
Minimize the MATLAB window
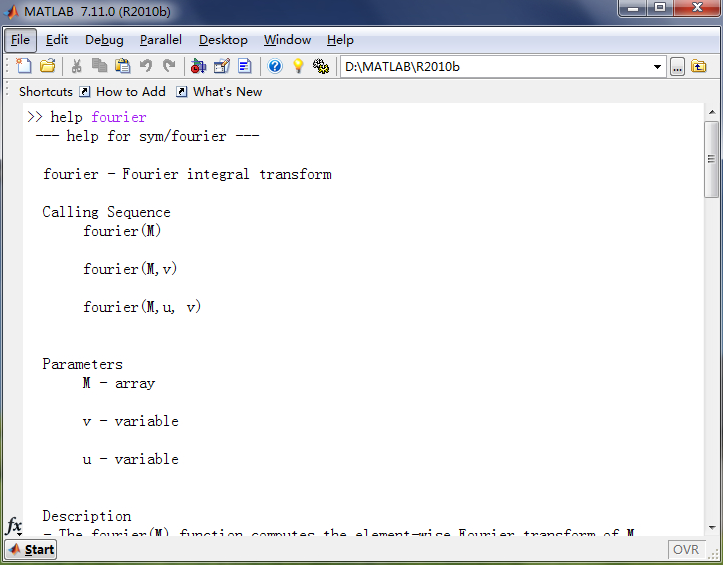633,8
